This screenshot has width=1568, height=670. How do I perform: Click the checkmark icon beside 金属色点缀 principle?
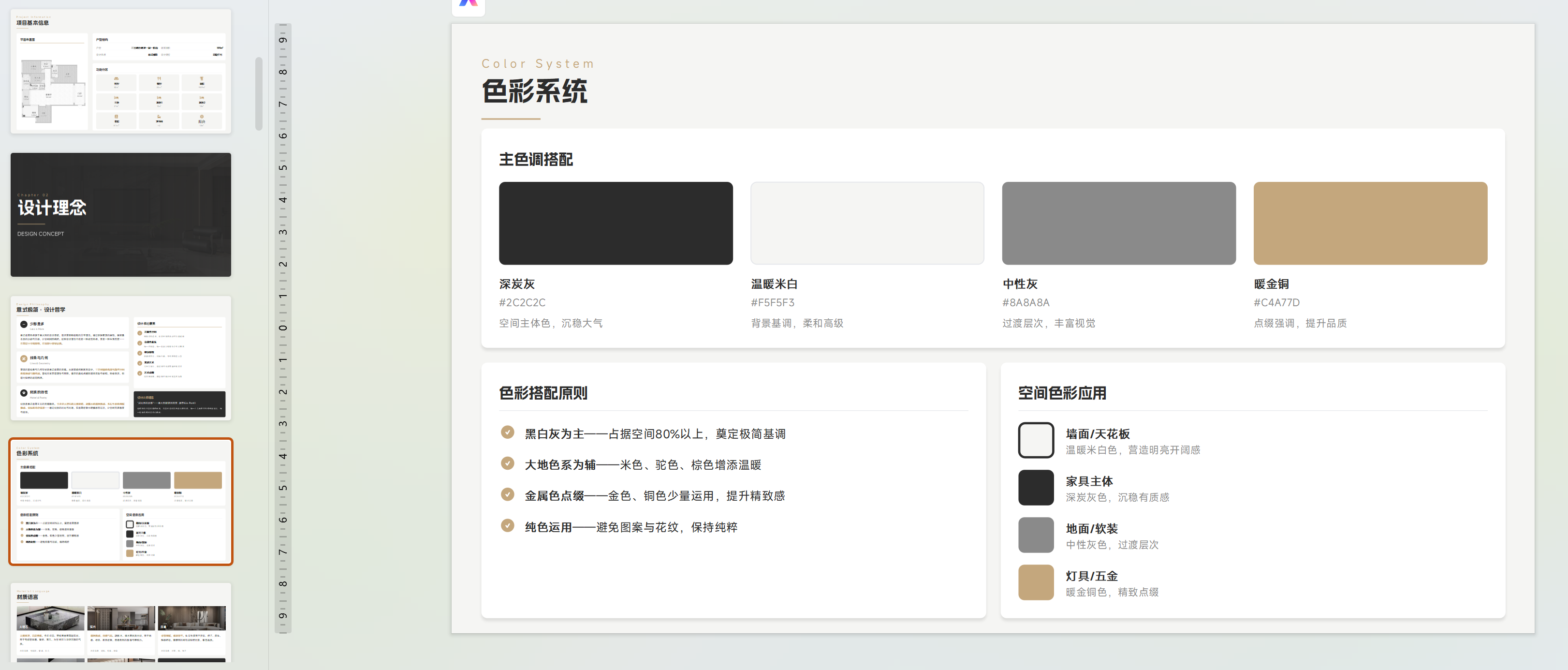coord(508,494)
